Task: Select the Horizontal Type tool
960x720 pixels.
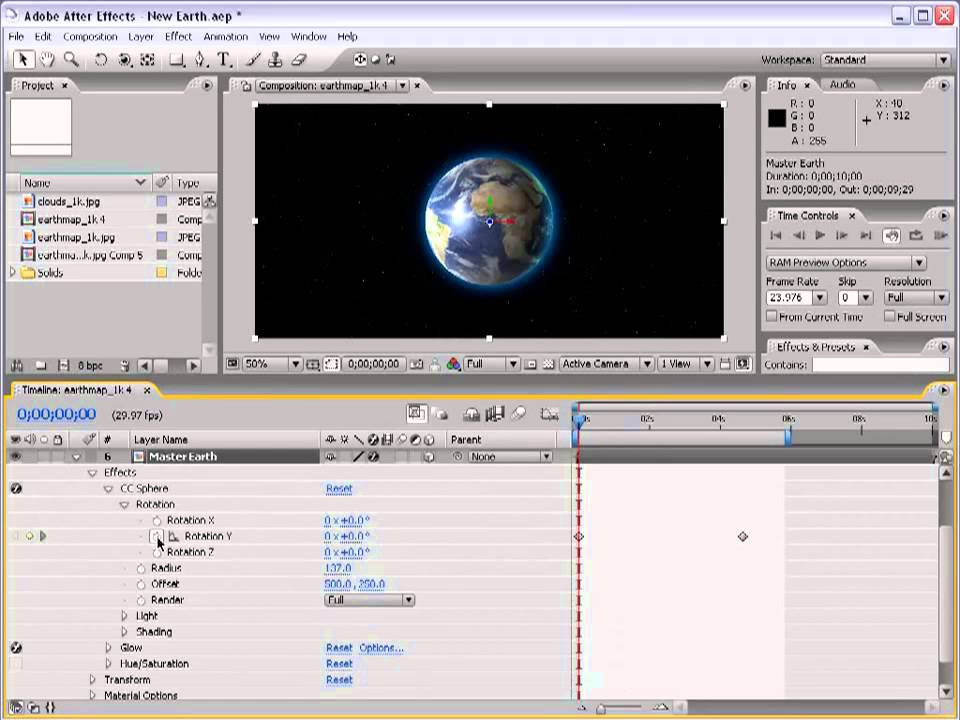Action: (223, 60)
